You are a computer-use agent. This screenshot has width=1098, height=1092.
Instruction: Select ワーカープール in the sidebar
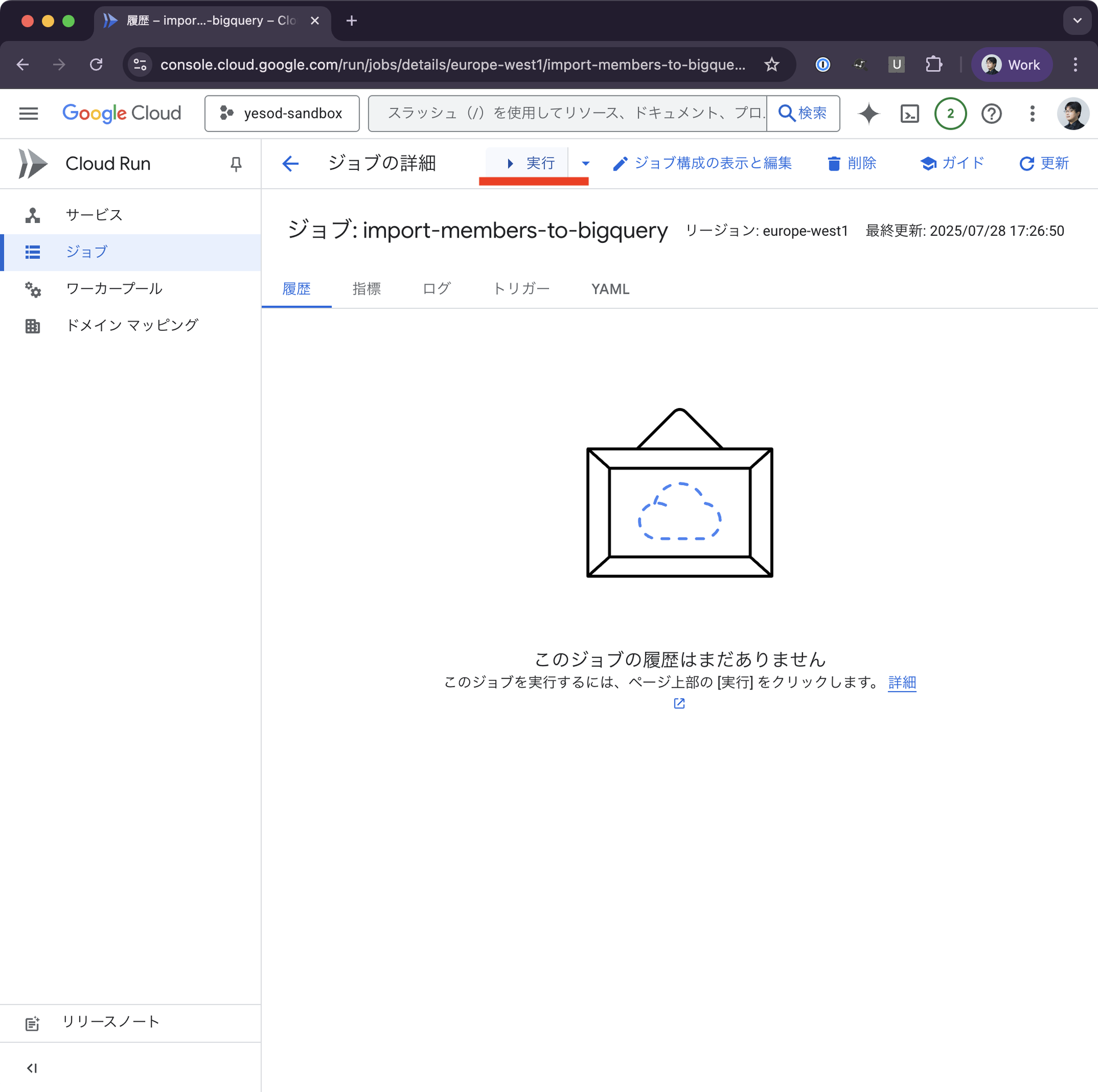[131, 288]
